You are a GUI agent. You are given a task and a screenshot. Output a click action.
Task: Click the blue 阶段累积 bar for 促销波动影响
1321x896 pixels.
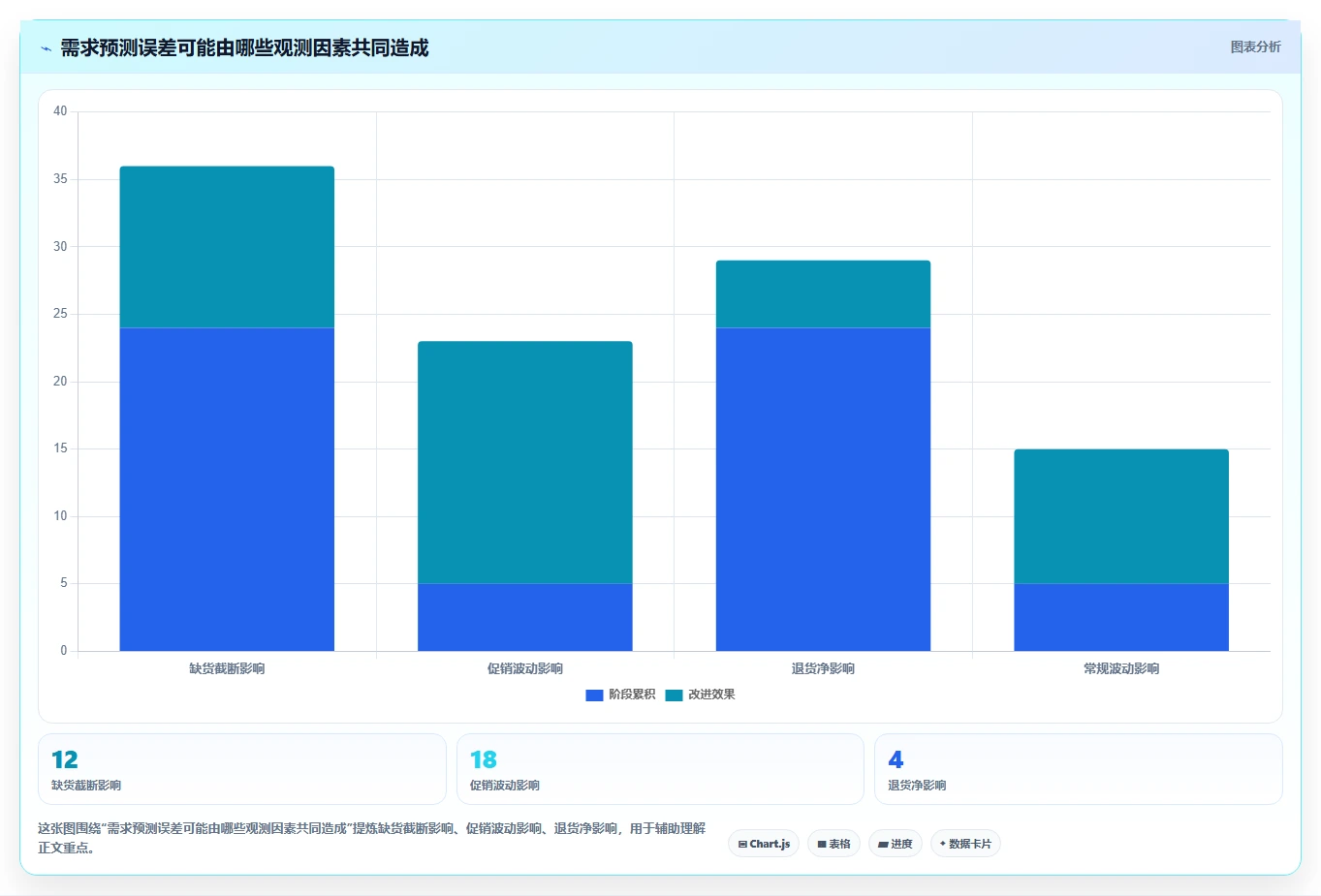tap(525, 617)
